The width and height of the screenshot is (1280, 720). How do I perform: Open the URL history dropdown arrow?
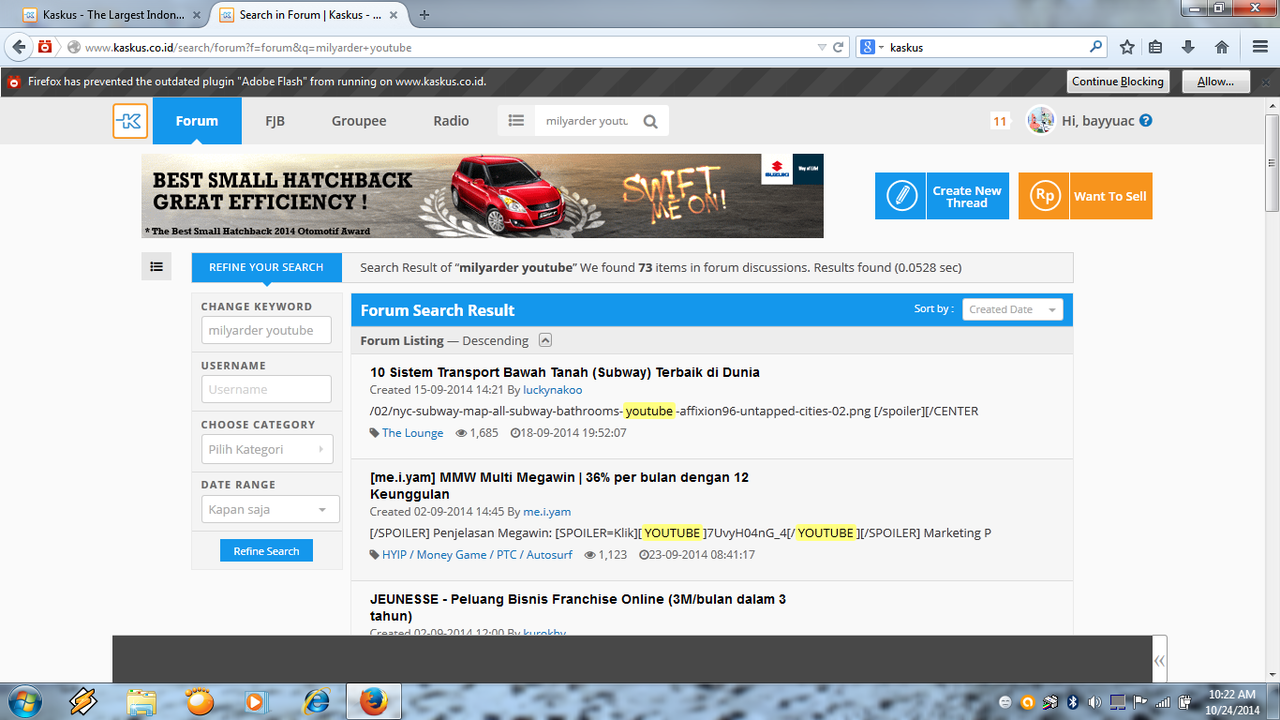coord(822,47)
